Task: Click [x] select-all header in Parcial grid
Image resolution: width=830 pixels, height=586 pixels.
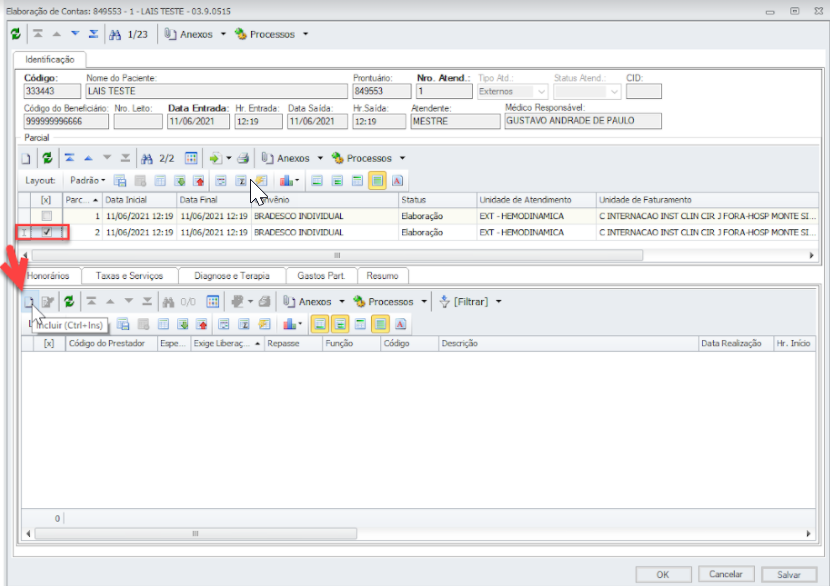Action: pos(47,200)
